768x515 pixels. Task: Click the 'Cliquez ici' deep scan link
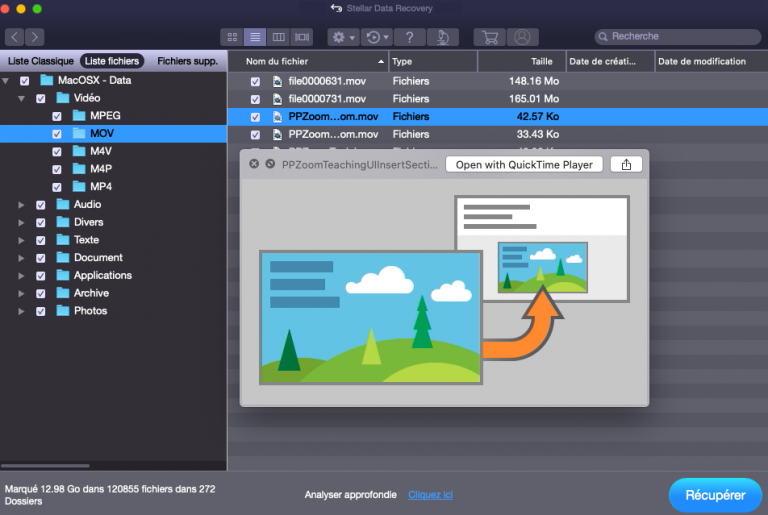(x=430, y=495)
